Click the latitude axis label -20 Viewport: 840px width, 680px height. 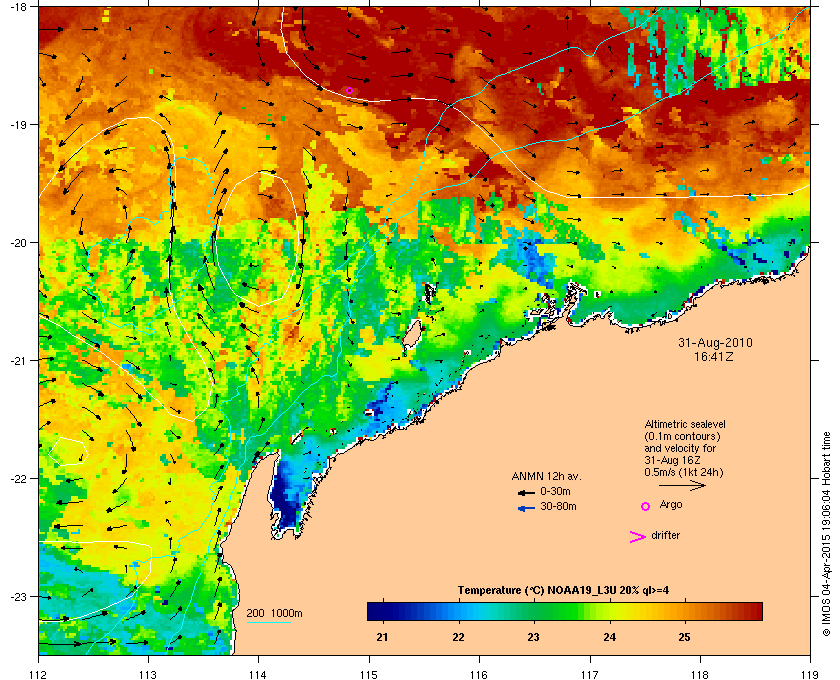pos(18,243)
